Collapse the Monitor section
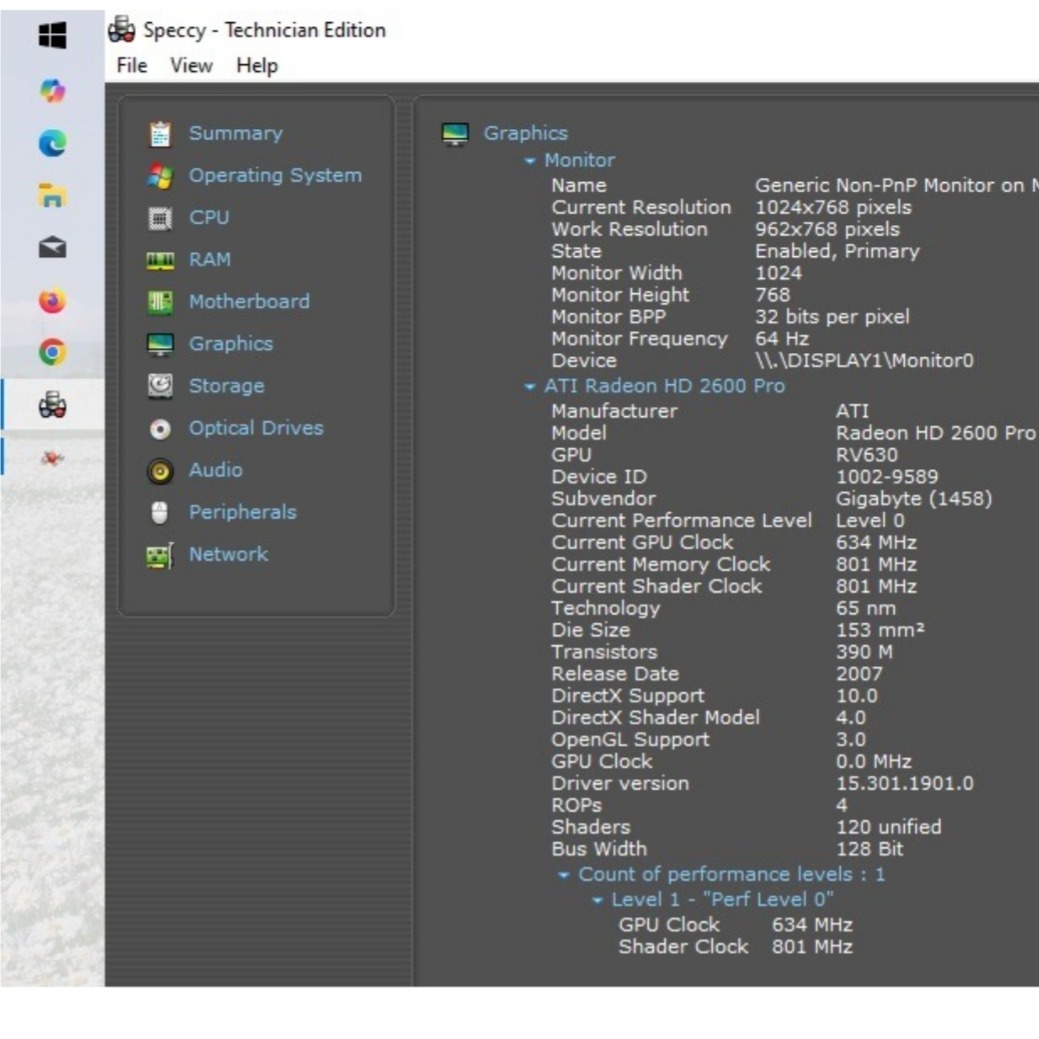 tap(530, 161)
